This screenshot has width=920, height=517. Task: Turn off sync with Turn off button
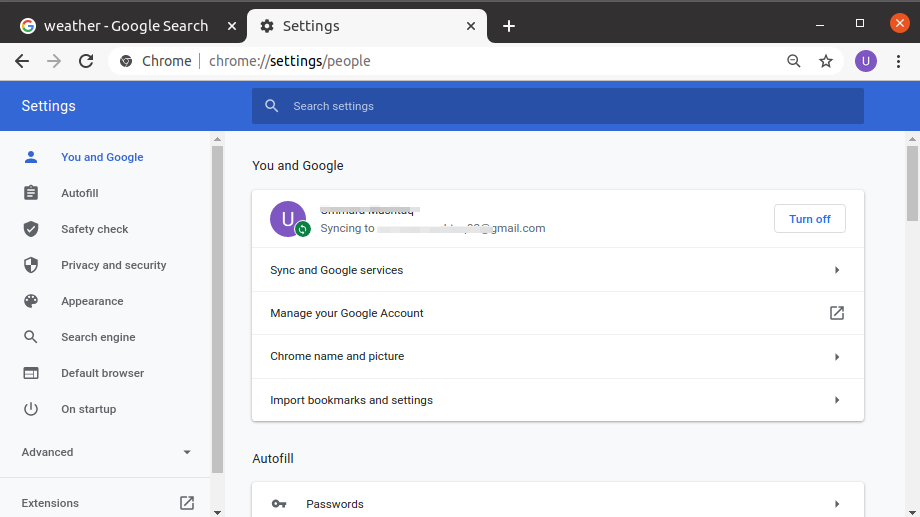click(x=809, y=219)
